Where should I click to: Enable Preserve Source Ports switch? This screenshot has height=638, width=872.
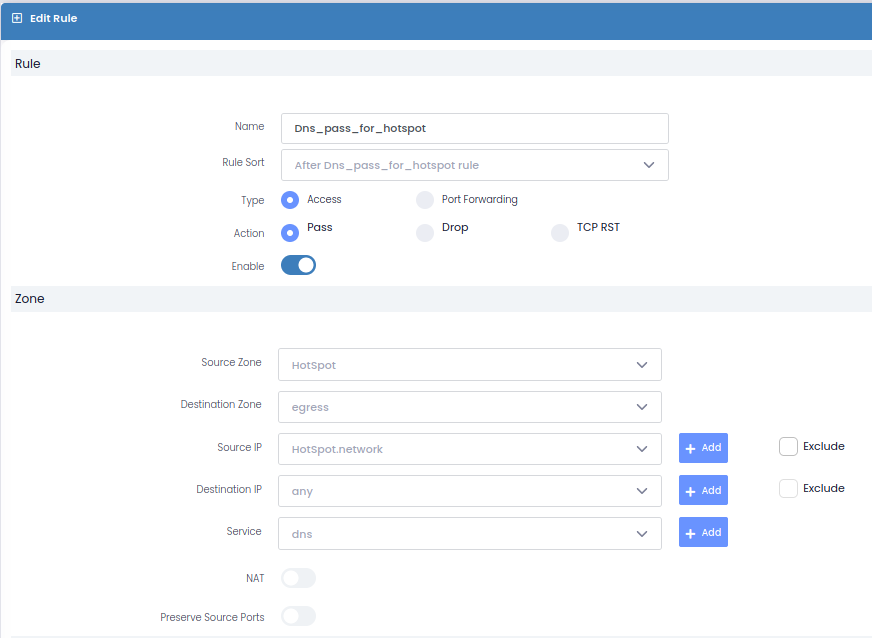(x=298, y=616)
